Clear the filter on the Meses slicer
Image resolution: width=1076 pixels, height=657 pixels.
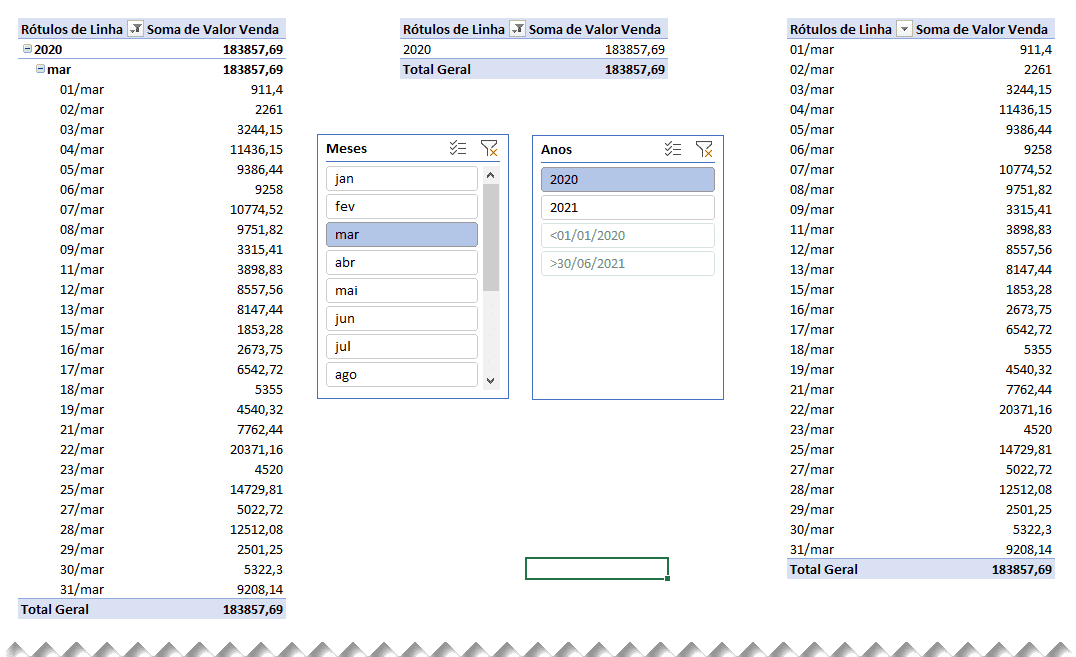[488, 148]
